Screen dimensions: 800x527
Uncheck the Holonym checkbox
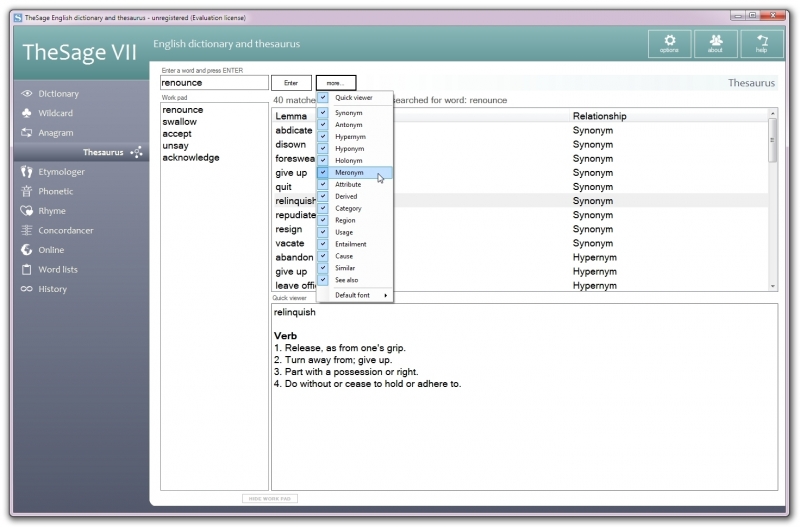(x=323, y=160)
